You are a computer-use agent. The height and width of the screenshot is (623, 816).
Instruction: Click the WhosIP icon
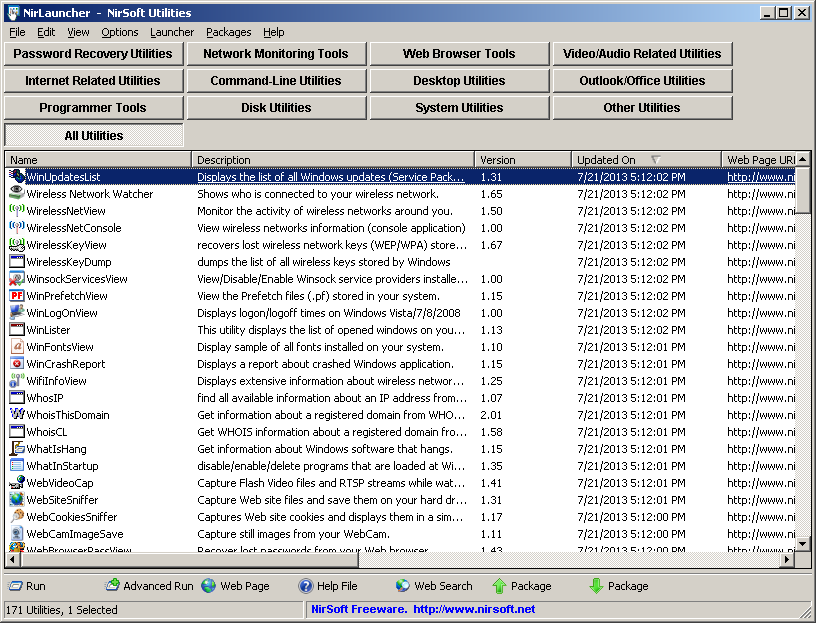point(17,398)
